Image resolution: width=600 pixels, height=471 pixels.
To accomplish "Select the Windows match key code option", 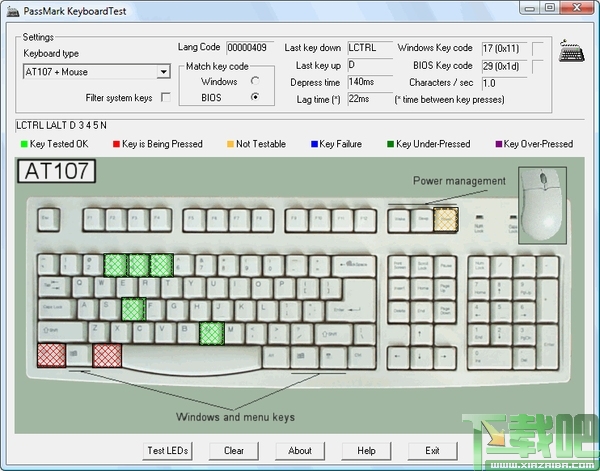I will (255, 81).
